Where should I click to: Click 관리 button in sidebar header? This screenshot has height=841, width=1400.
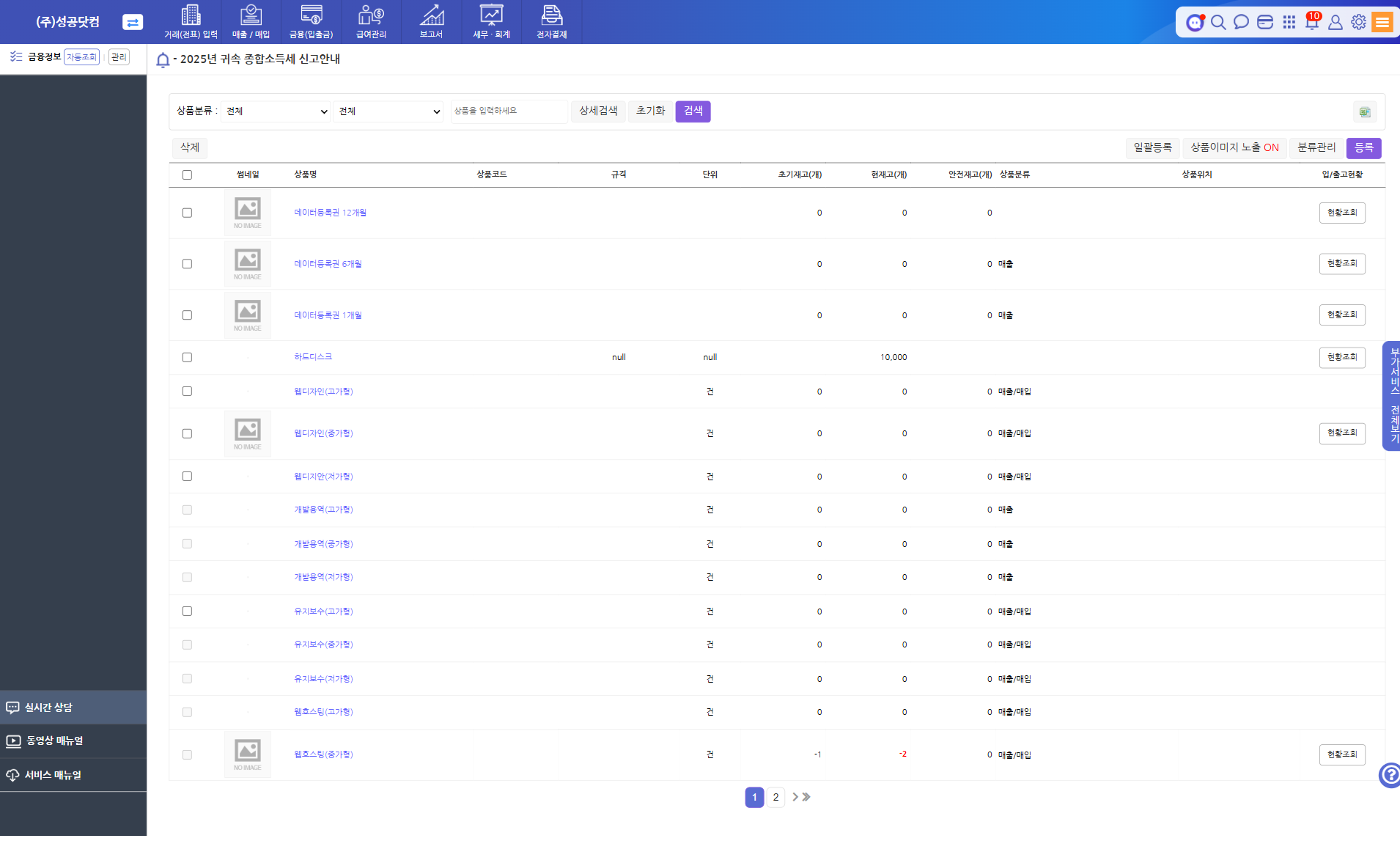pyautogui.click(x=119, y=57)
